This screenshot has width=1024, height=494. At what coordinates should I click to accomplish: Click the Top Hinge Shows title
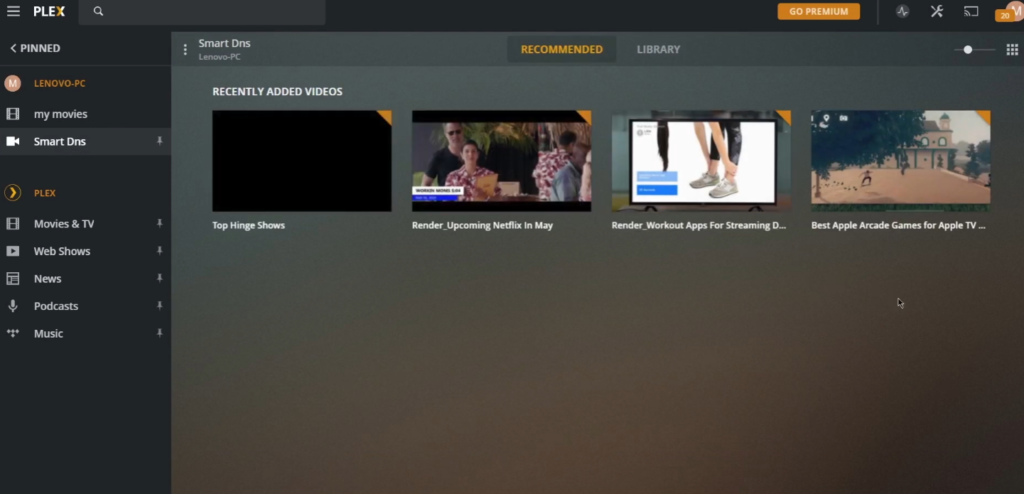(248, 225)
